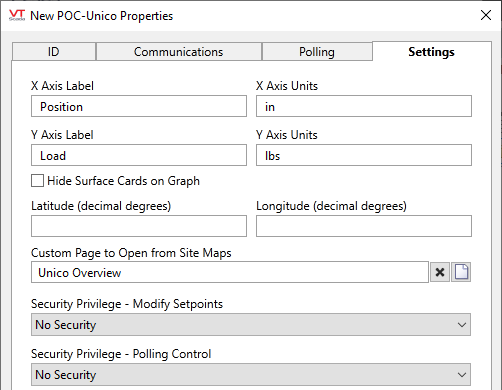Viewport: 502px width, 390px height.
Task: Clear the Custom Page selection with X button
Action: [x=440, y=272]
